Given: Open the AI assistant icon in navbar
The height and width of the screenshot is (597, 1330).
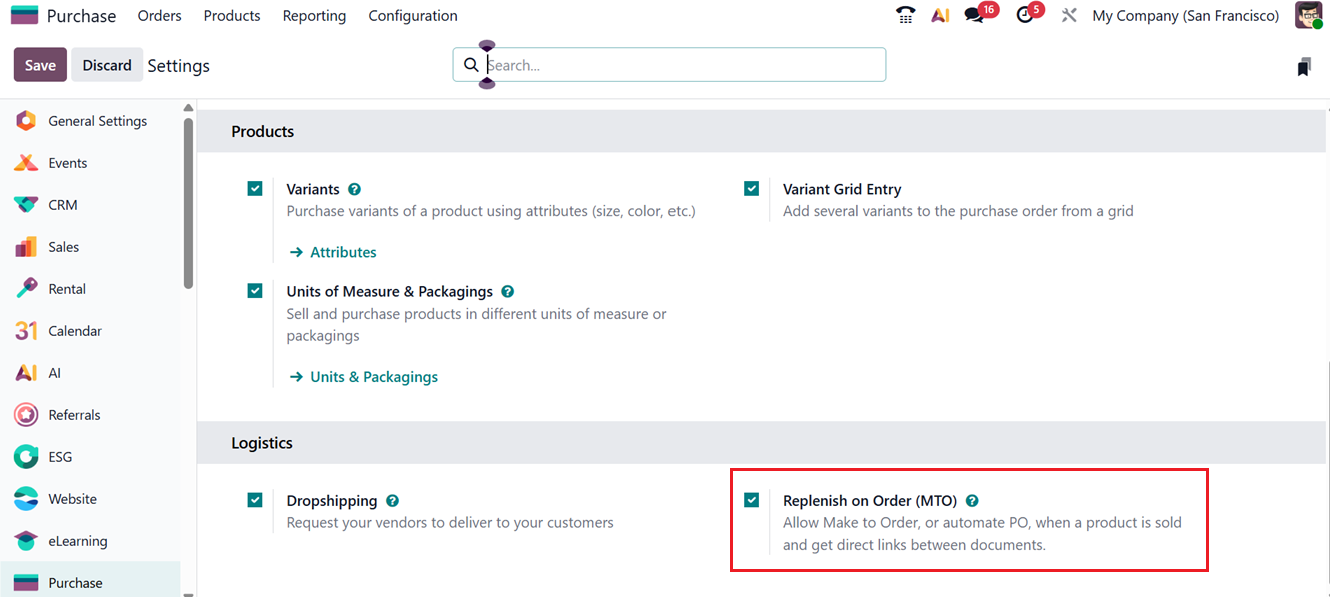Looking at the screenshot, I should click(940, 16).
